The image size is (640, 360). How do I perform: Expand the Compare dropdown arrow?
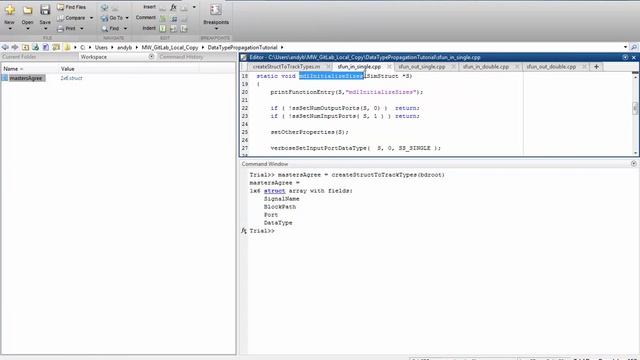click(91, 18)
